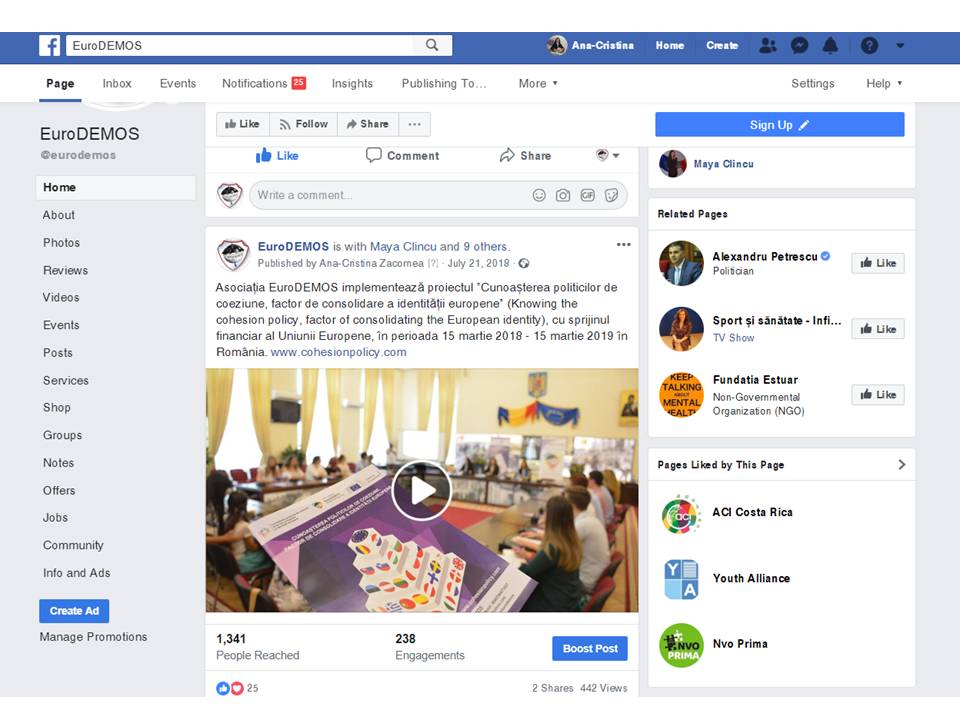
Task: Like the Alexandru Petrescu page
Action: (878, 263)
